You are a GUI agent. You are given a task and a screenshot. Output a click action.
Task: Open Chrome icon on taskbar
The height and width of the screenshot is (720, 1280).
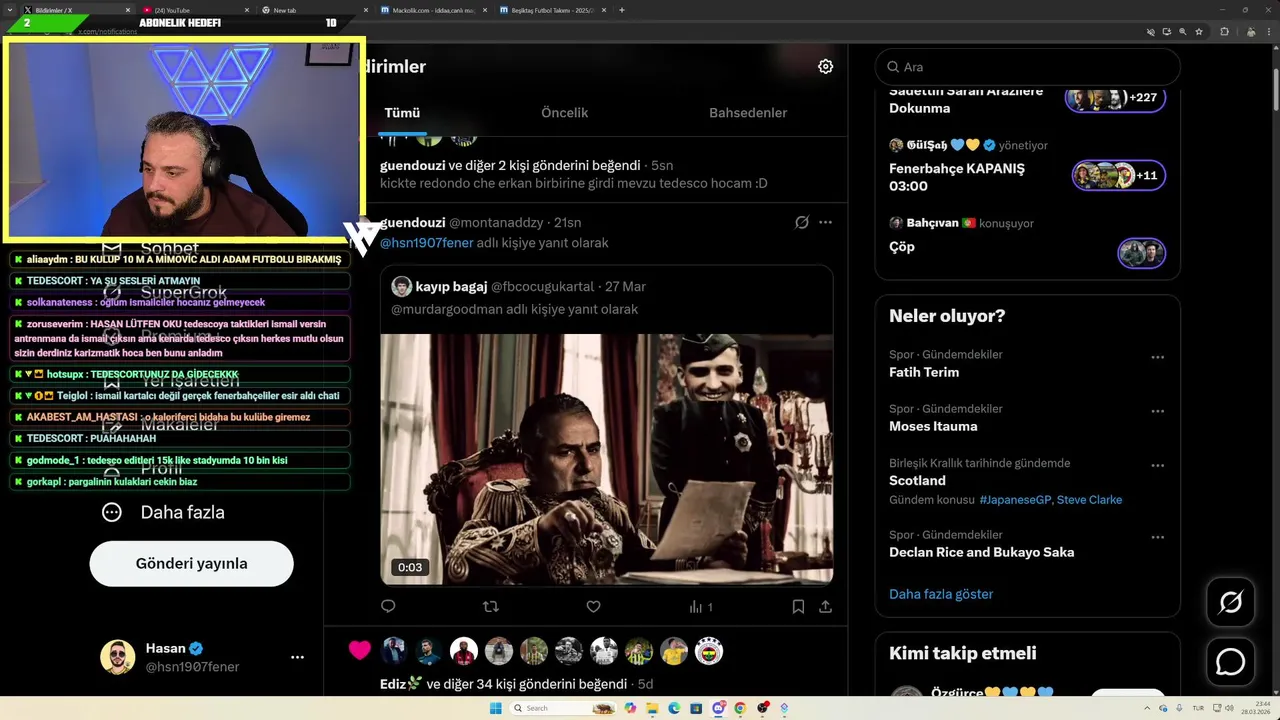tap(740, 708)
